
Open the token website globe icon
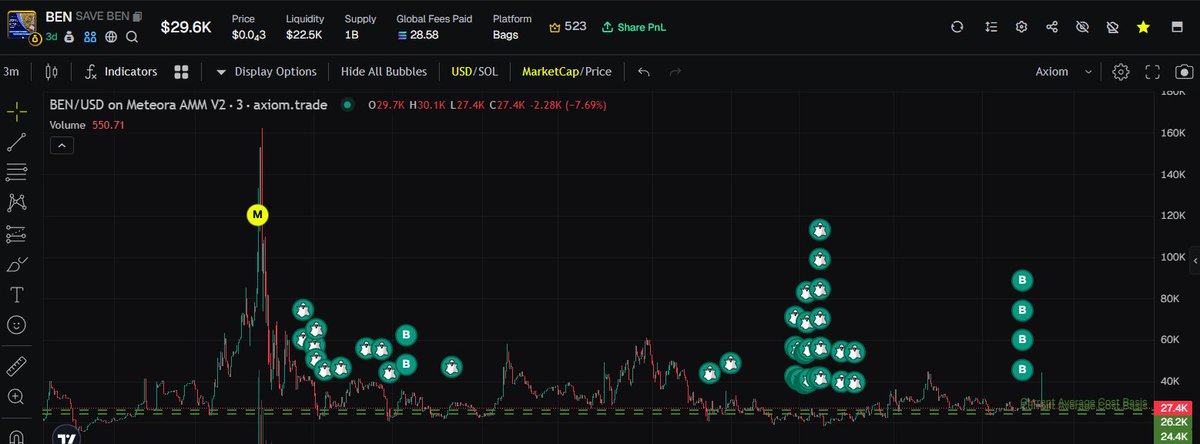click(x=111, y=37)
